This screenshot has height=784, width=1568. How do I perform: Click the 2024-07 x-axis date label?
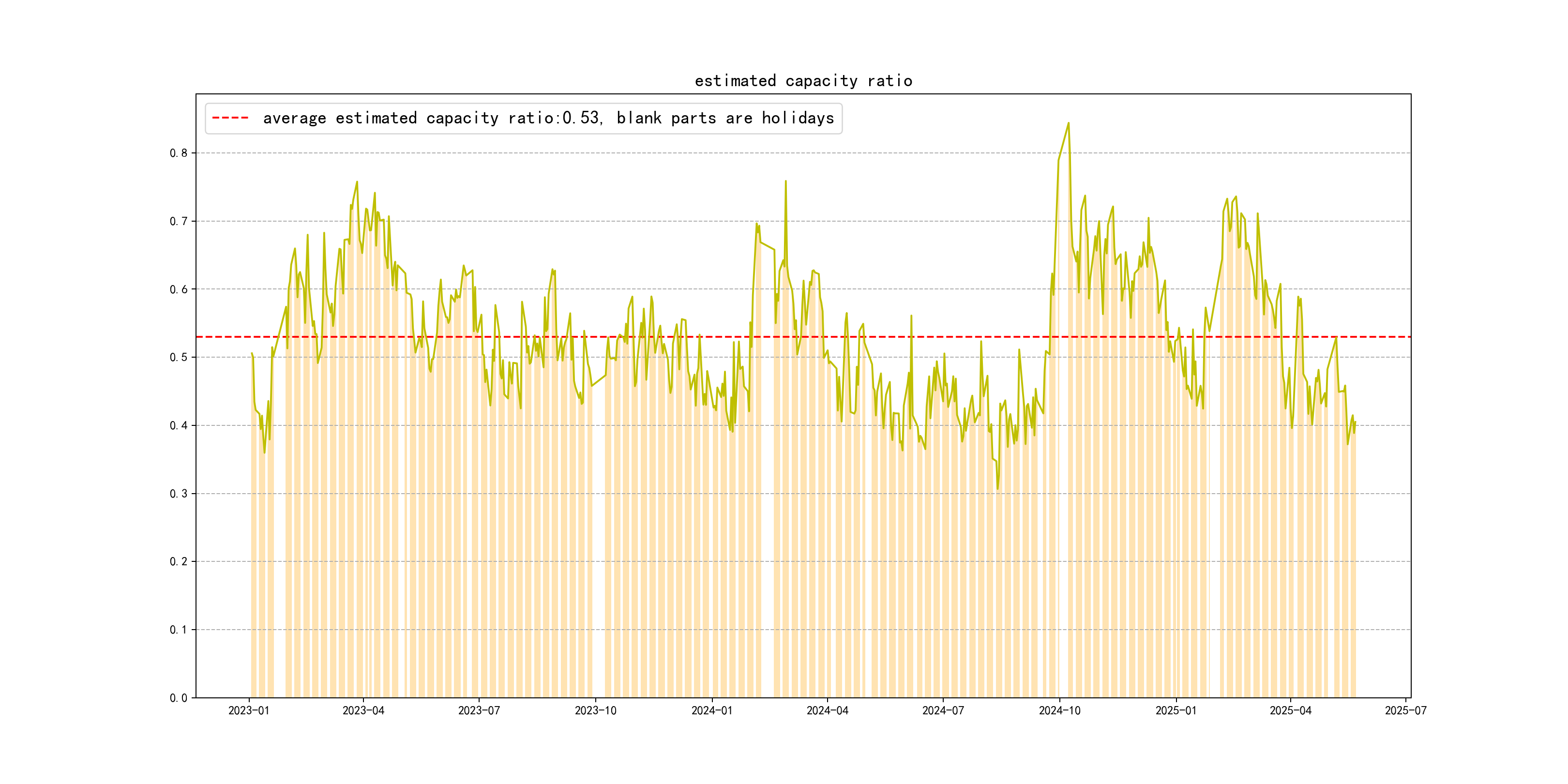click(x=943, y=710)
